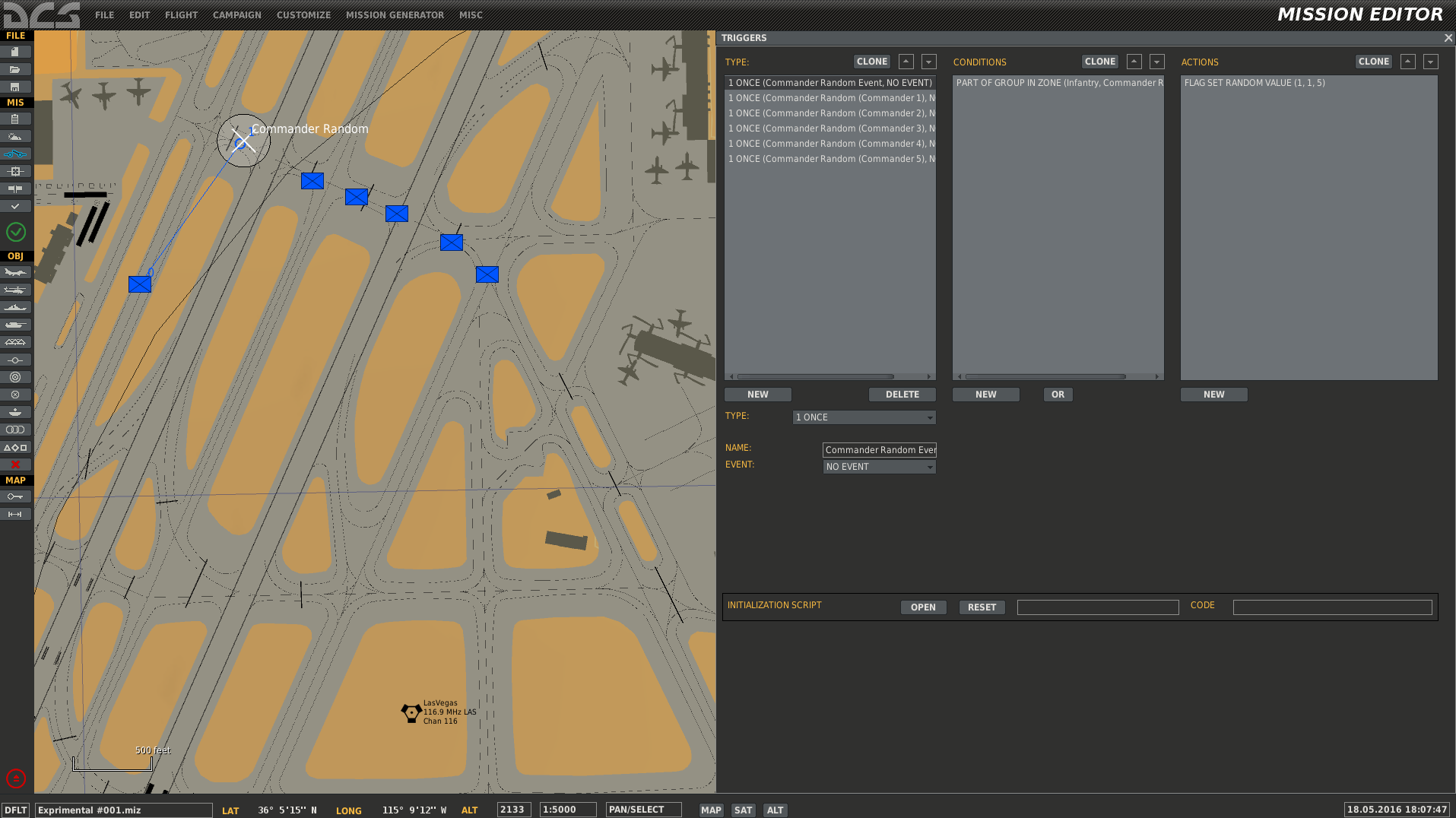Create a NEW trigger
The height and width of the screenshot is (818, 1456).
(758, 395)
